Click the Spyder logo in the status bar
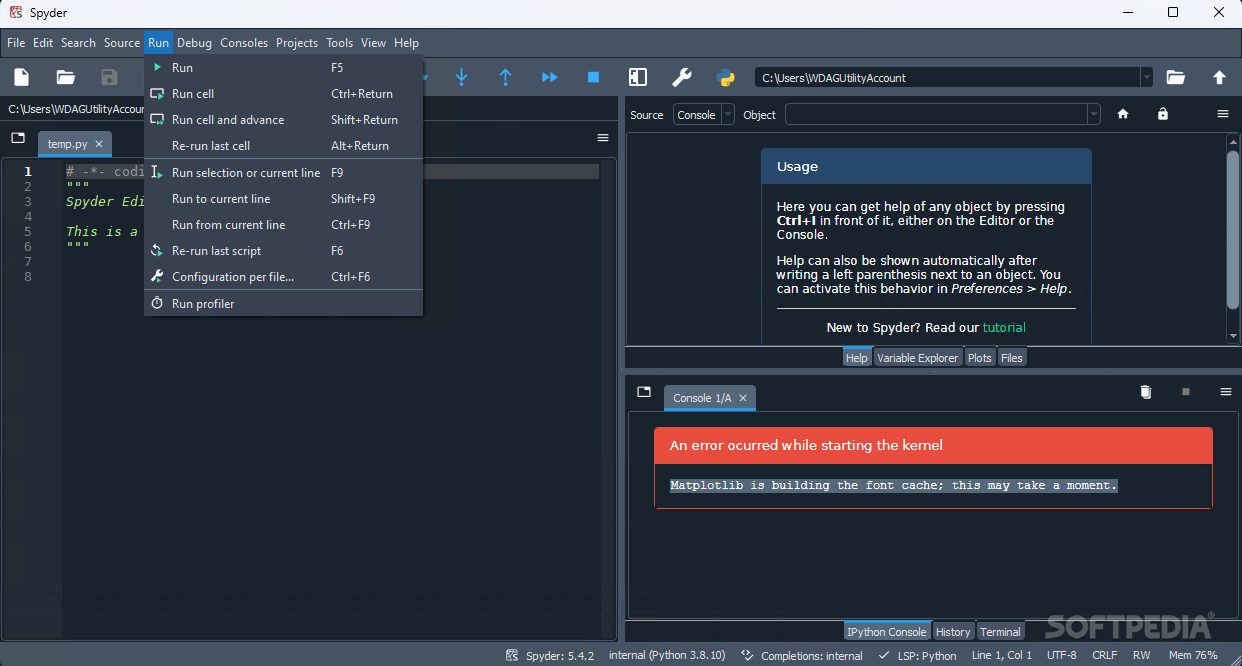 pos(512,656)
